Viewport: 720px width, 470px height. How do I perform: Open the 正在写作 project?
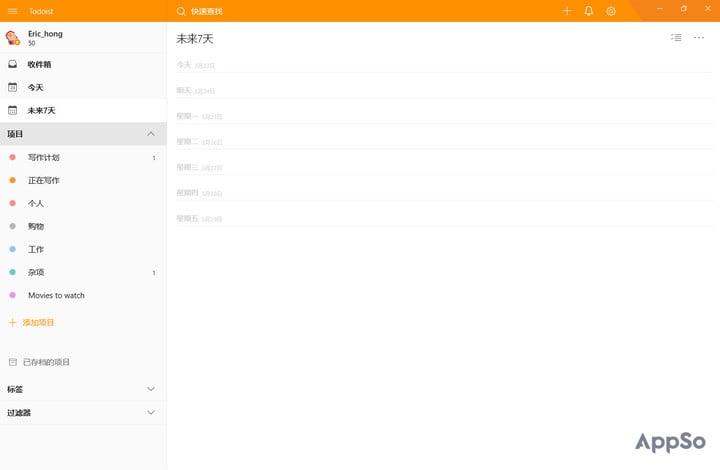tap(83, 180)
